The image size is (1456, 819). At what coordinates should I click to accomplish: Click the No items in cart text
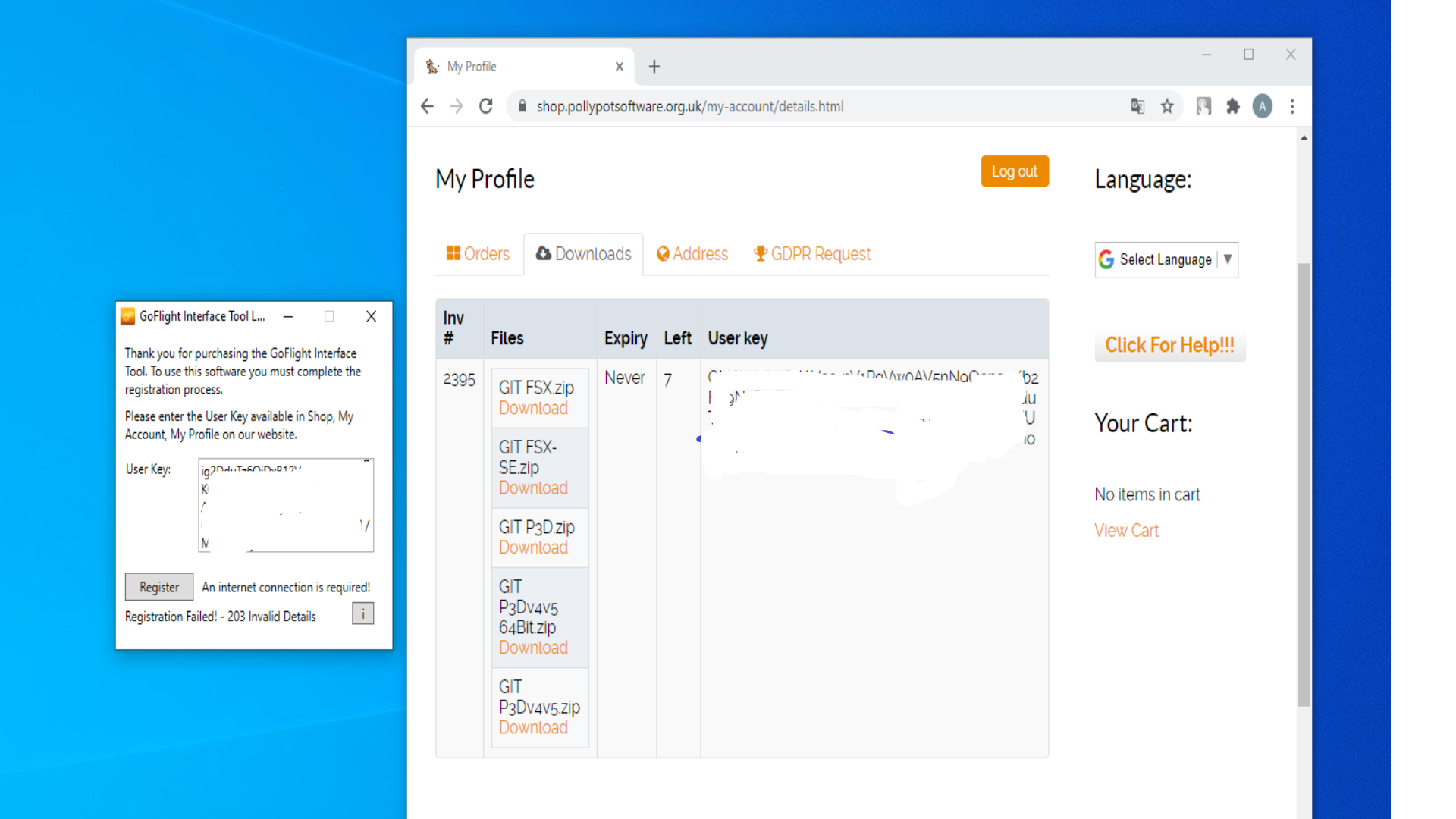(x=1147, y=494)
